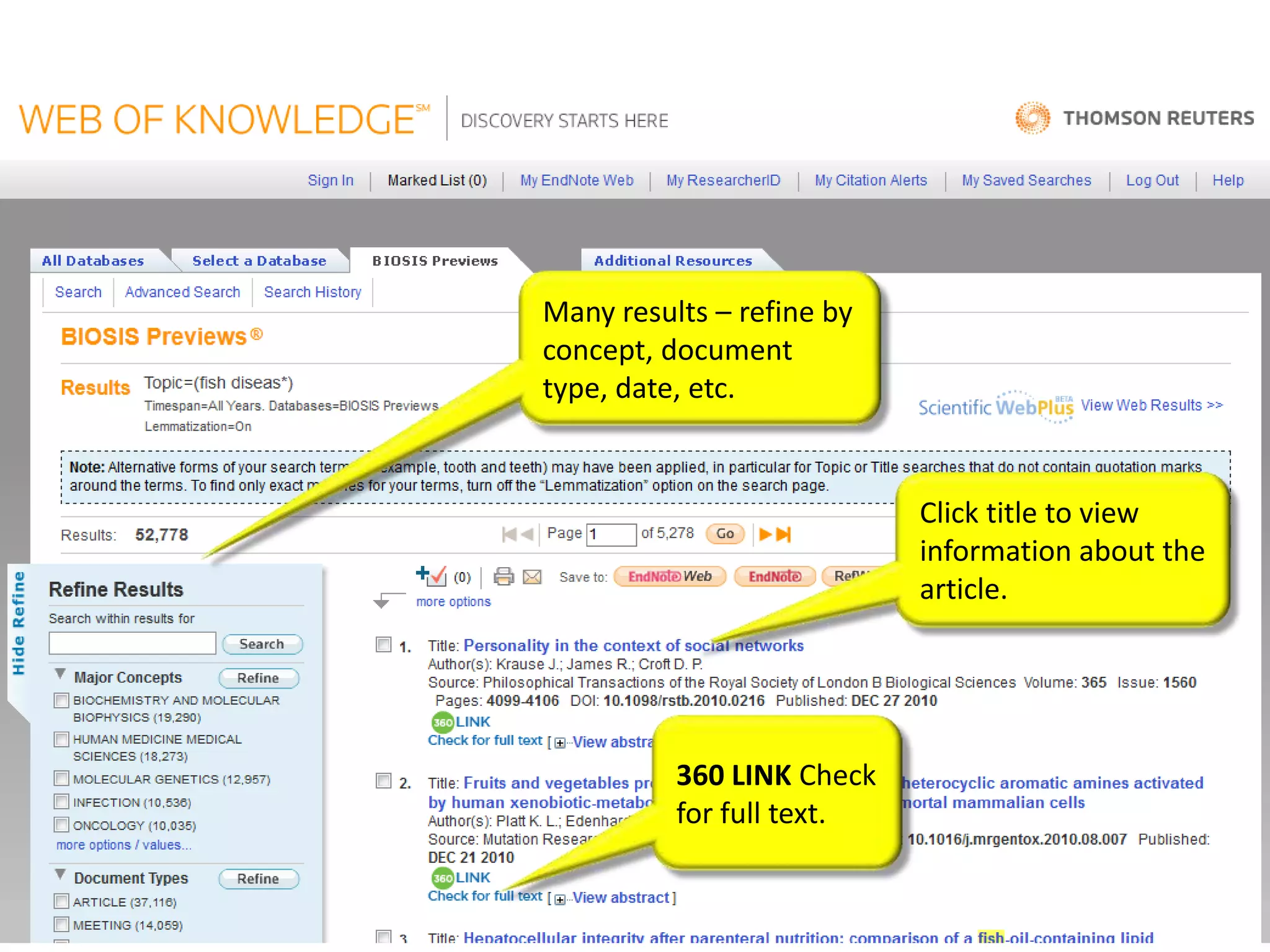Open My Citation Alerts link
Screen dimensions: 1270x952
[871, 180]
